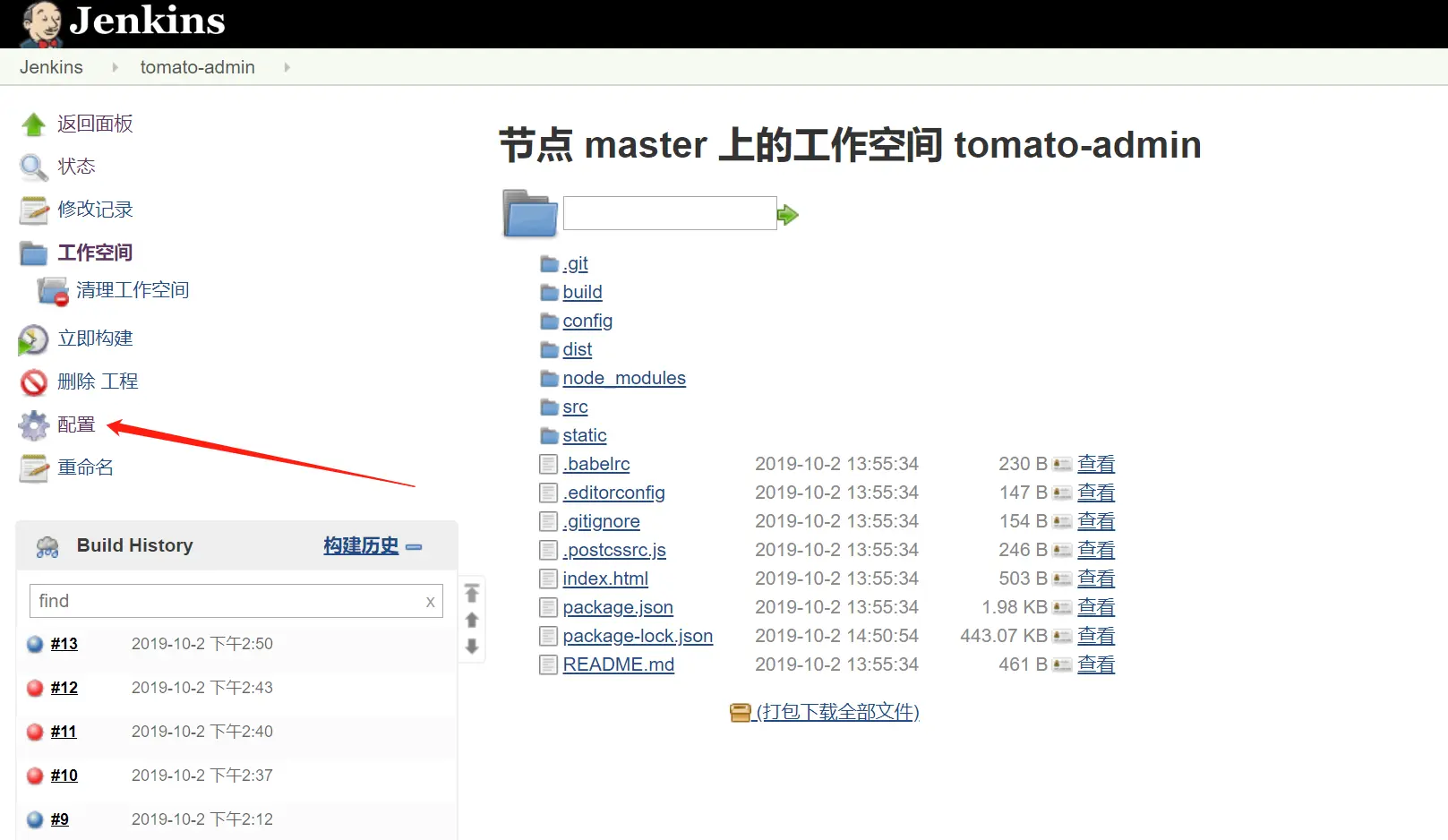The image size is (1448, 840).
Task: Focus the workspace path input field
Action: coord(670,213)
